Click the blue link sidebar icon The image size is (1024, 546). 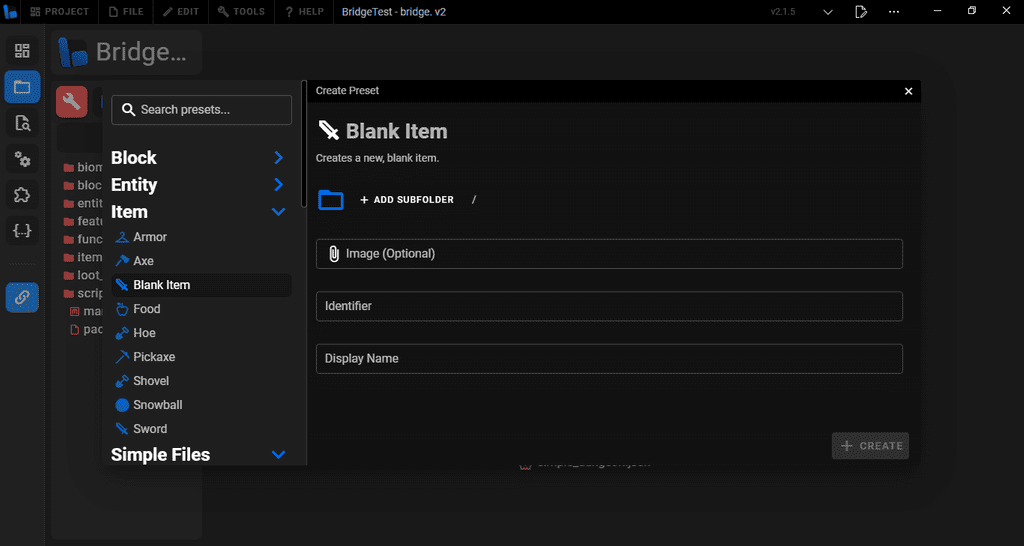(x=22, y=297)
